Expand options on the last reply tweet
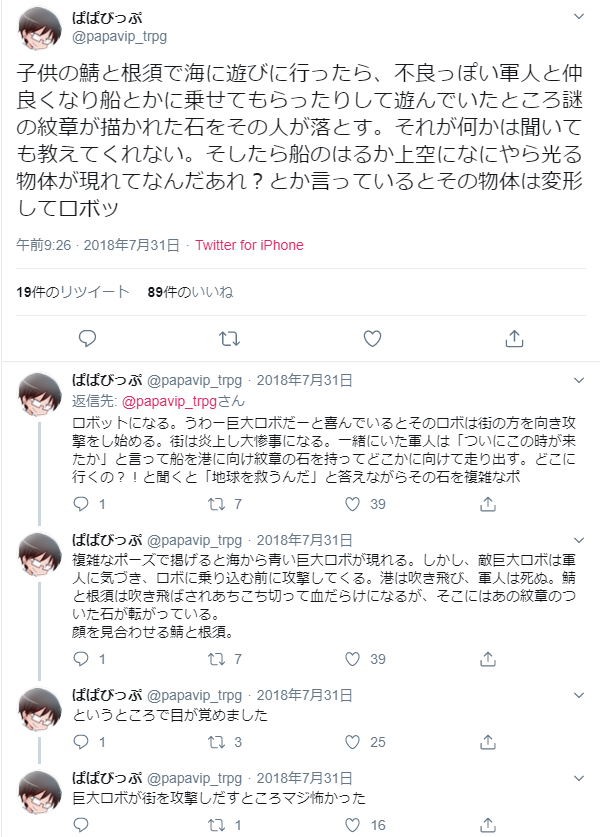The height and width of the screenshot is (837, 600). point(579,777)
